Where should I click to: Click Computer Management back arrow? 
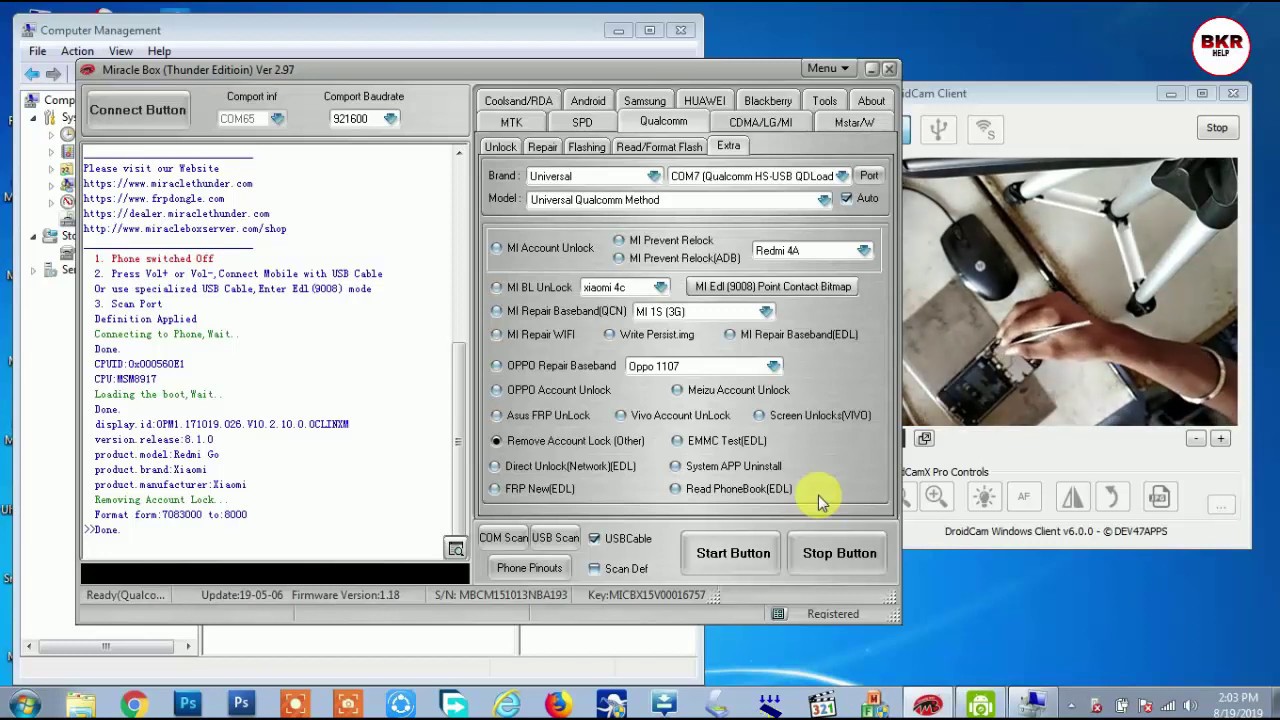[32, 73]
